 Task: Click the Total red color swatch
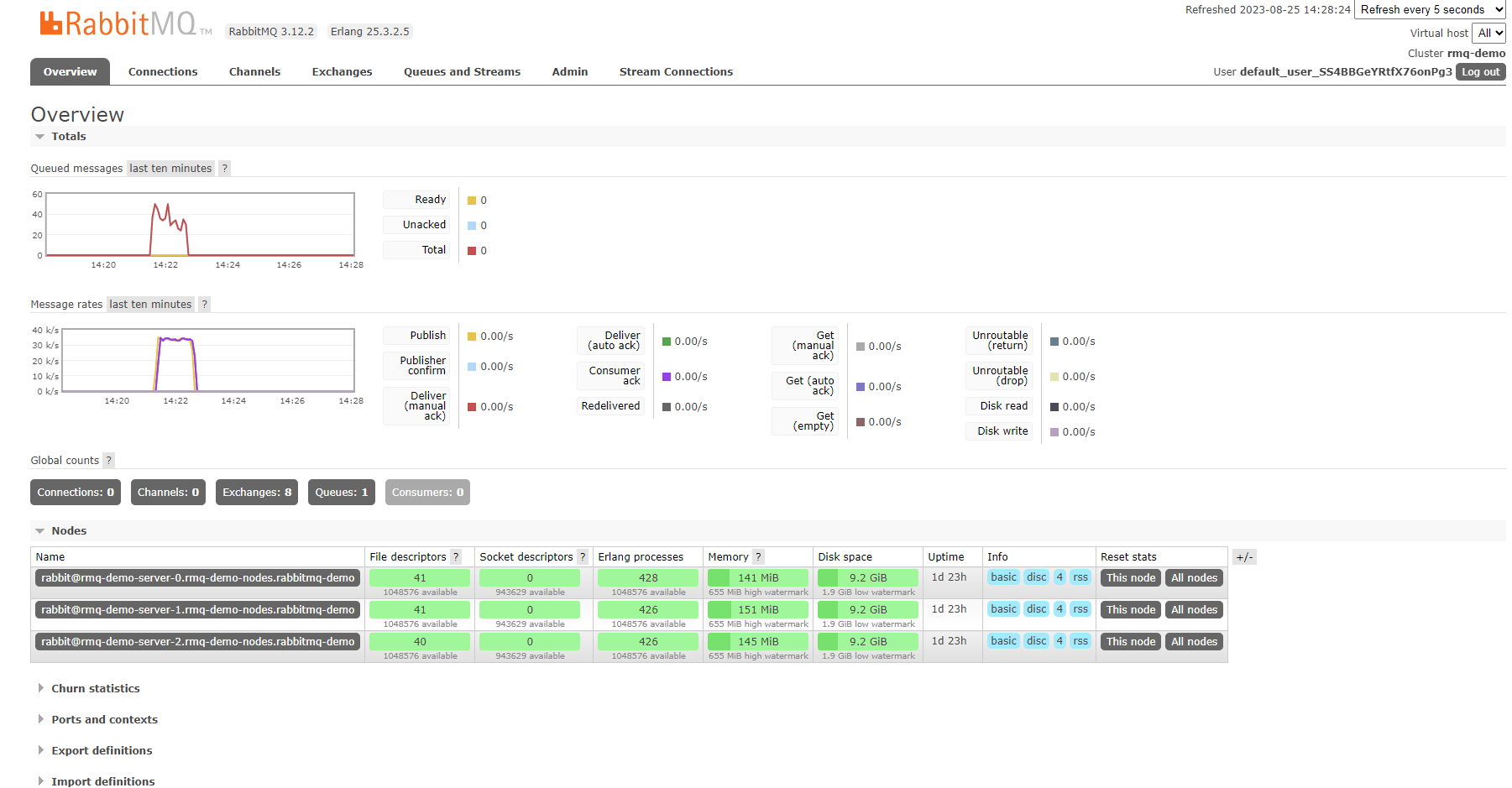pos(472,251)
